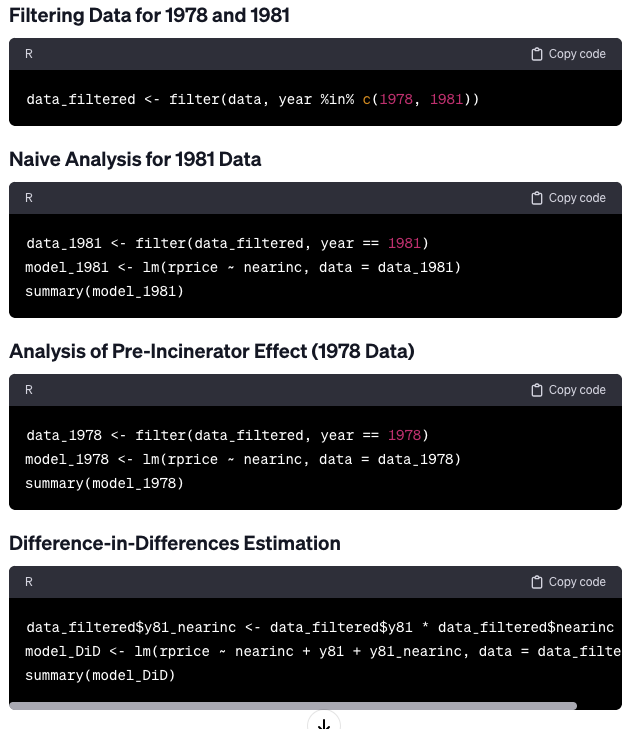
Task: Click clipboard icon in filtering data code block
Action: (x=537, y=54)
